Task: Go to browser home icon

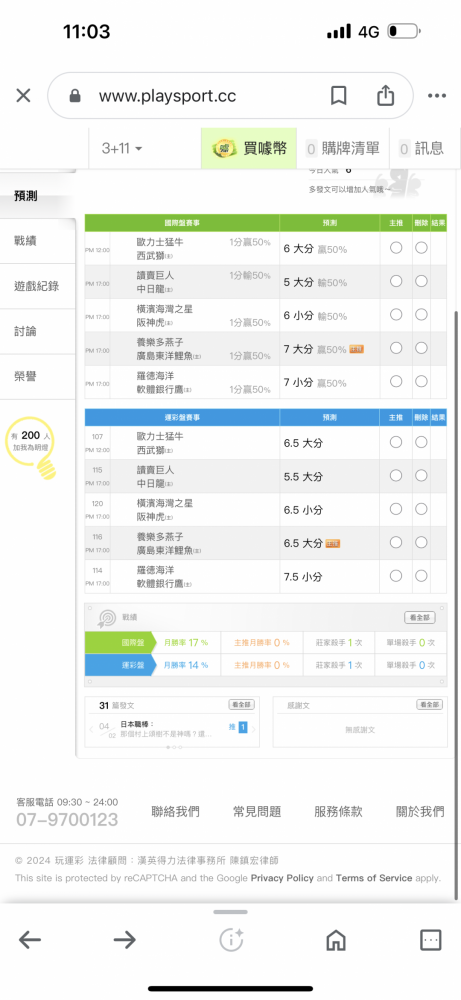Action: (336, 939)
